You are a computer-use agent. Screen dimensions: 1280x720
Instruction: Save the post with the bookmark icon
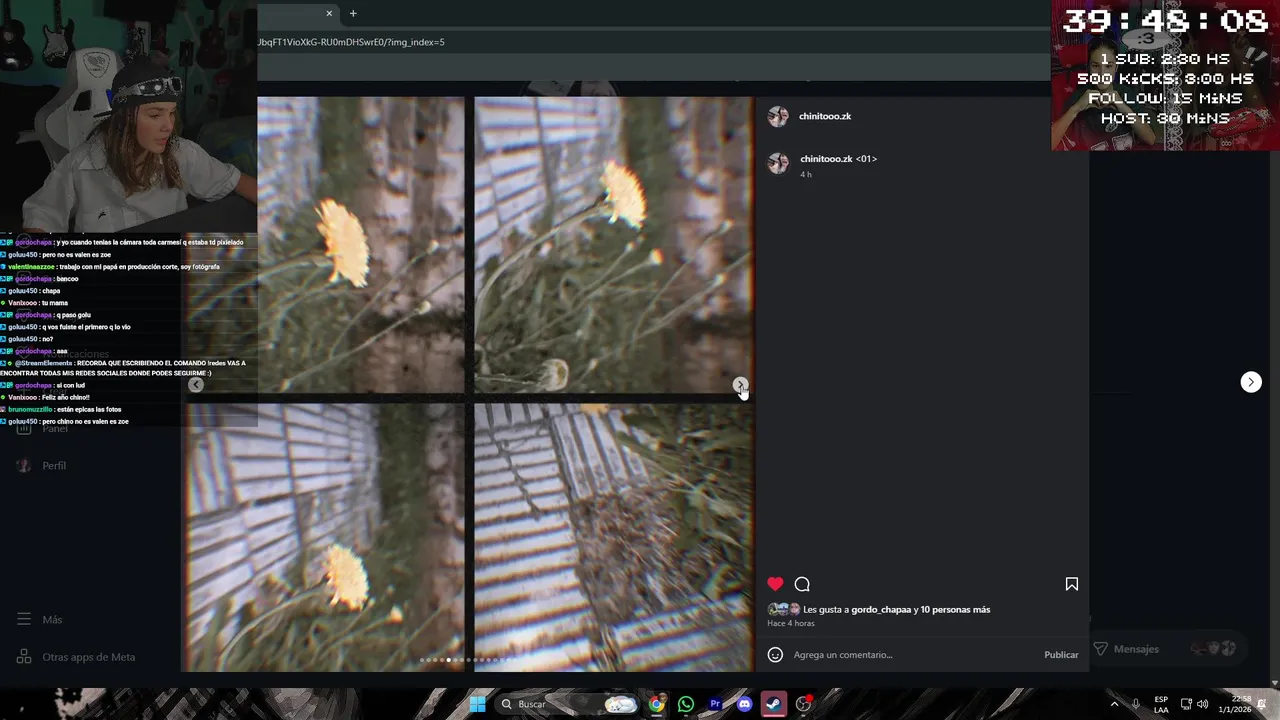(x=1071, y=584)
